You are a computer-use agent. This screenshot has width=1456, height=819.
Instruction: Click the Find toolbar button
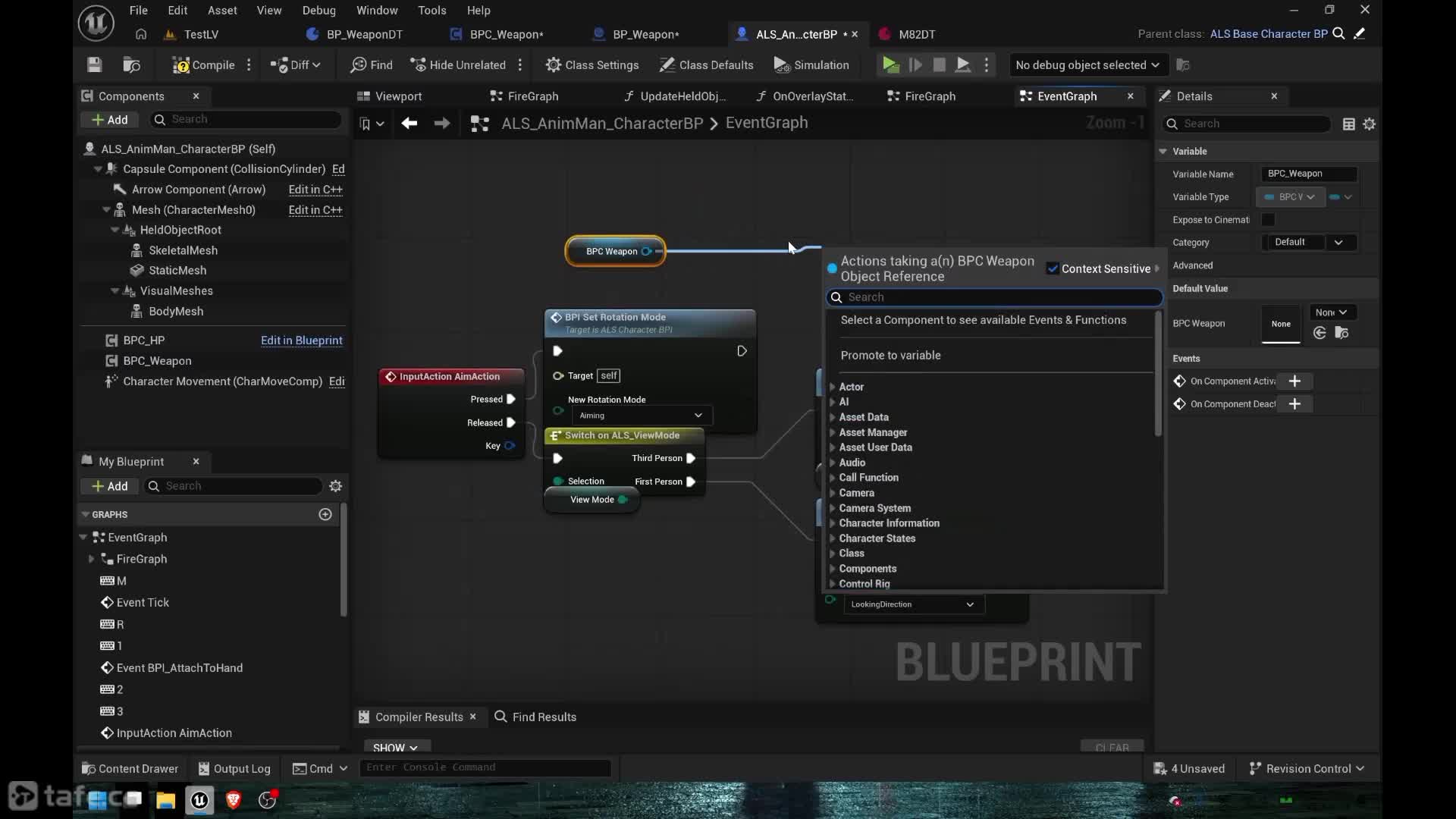[372, 65]
